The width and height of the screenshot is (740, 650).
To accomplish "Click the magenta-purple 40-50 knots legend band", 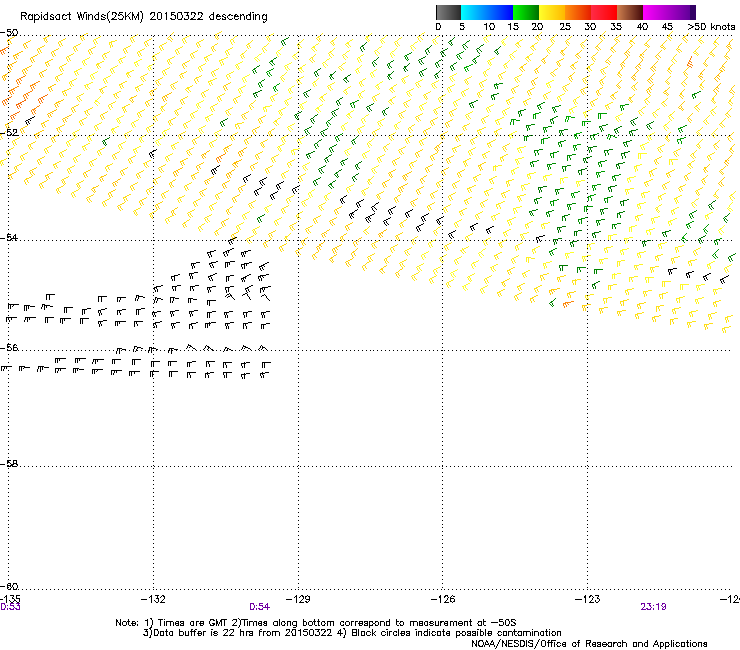I will coord(669,12).
